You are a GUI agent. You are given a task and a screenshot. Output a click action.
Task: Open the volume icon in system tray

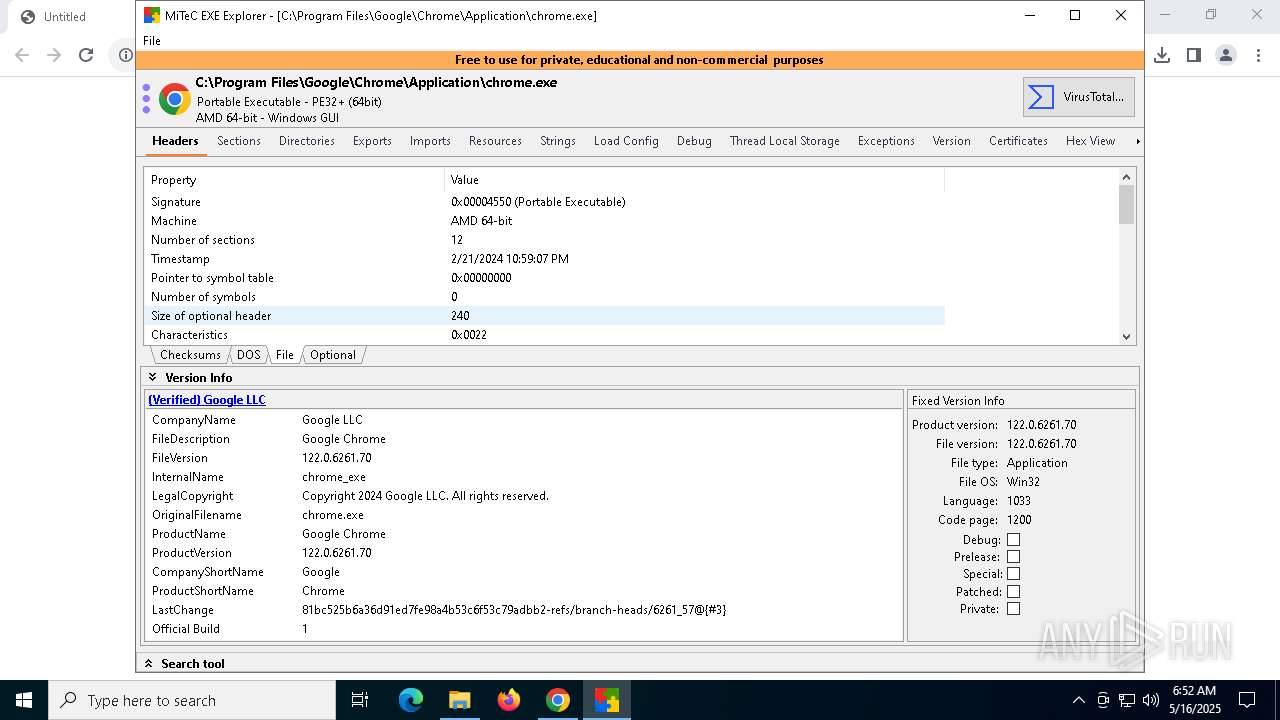click(1151, 700)
